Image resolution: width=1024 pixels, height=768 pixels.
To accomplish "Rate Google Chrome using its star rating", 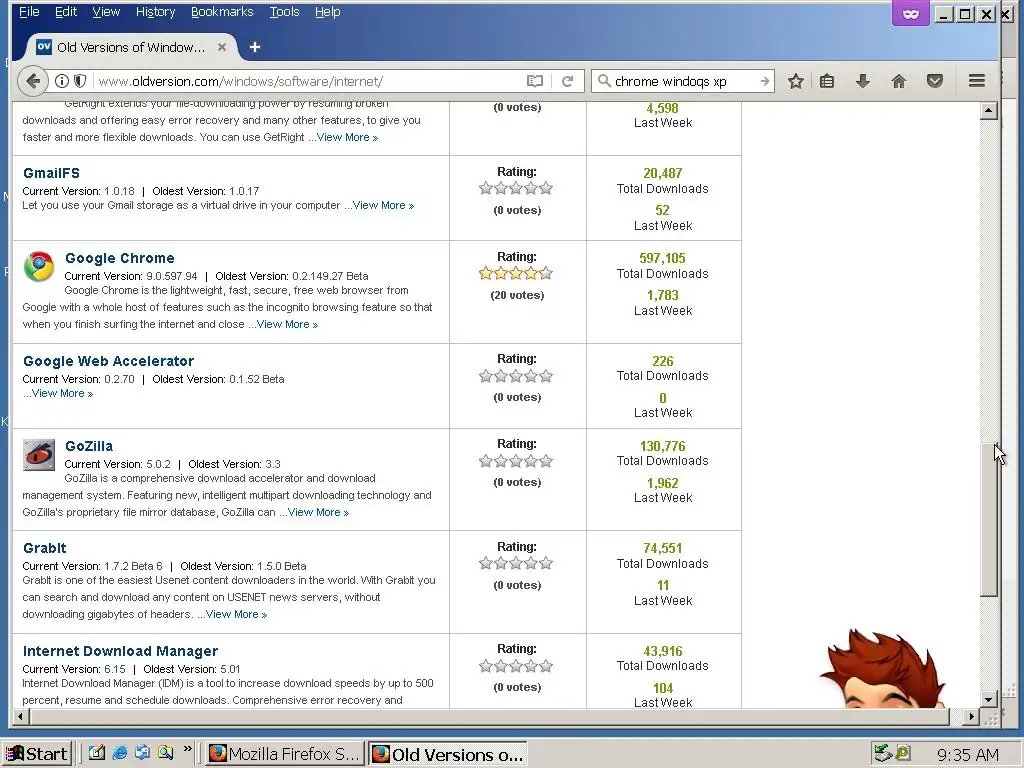I will [516, 273].
